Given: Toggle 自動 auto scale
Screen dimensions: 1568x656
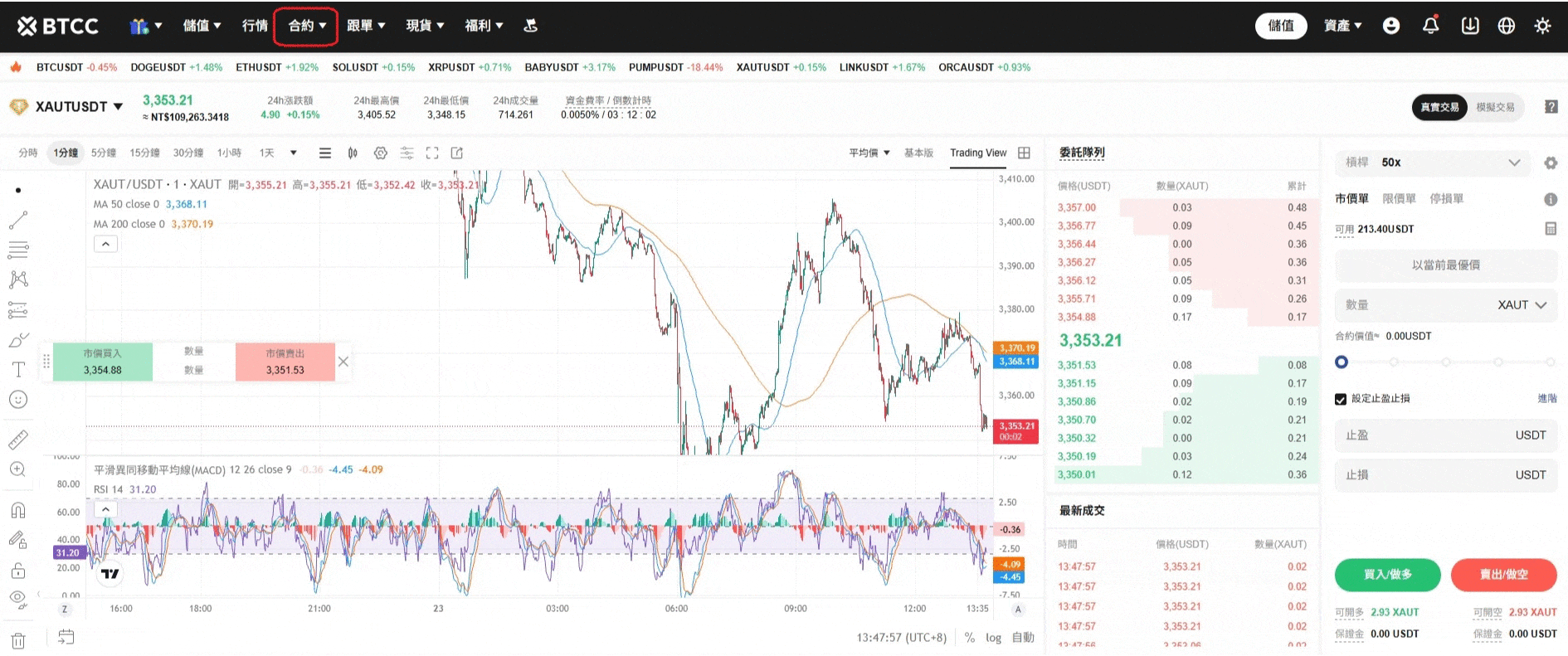Looking at the screenshot, I should tap(1023, 638).
